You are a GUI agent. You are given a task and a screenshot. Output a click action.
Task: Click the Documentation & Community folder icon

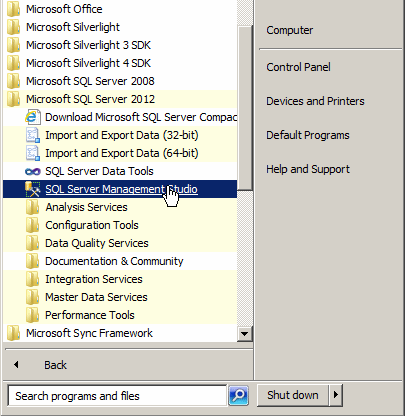(x=33, y=261)
